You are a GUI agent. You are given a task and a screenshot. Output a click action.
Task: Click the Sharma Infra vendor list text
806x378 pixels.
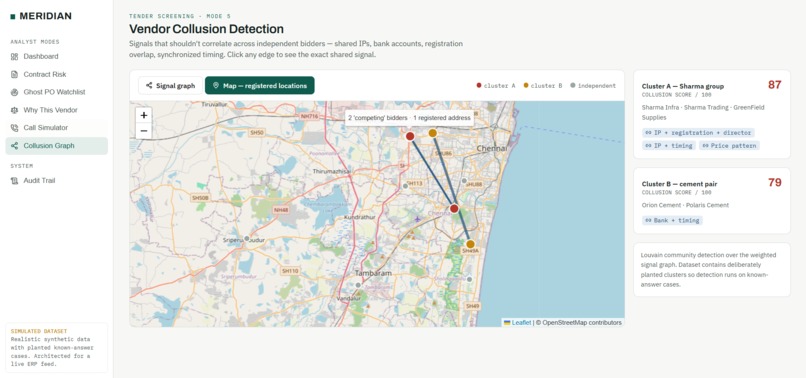(x=703, y=112)
